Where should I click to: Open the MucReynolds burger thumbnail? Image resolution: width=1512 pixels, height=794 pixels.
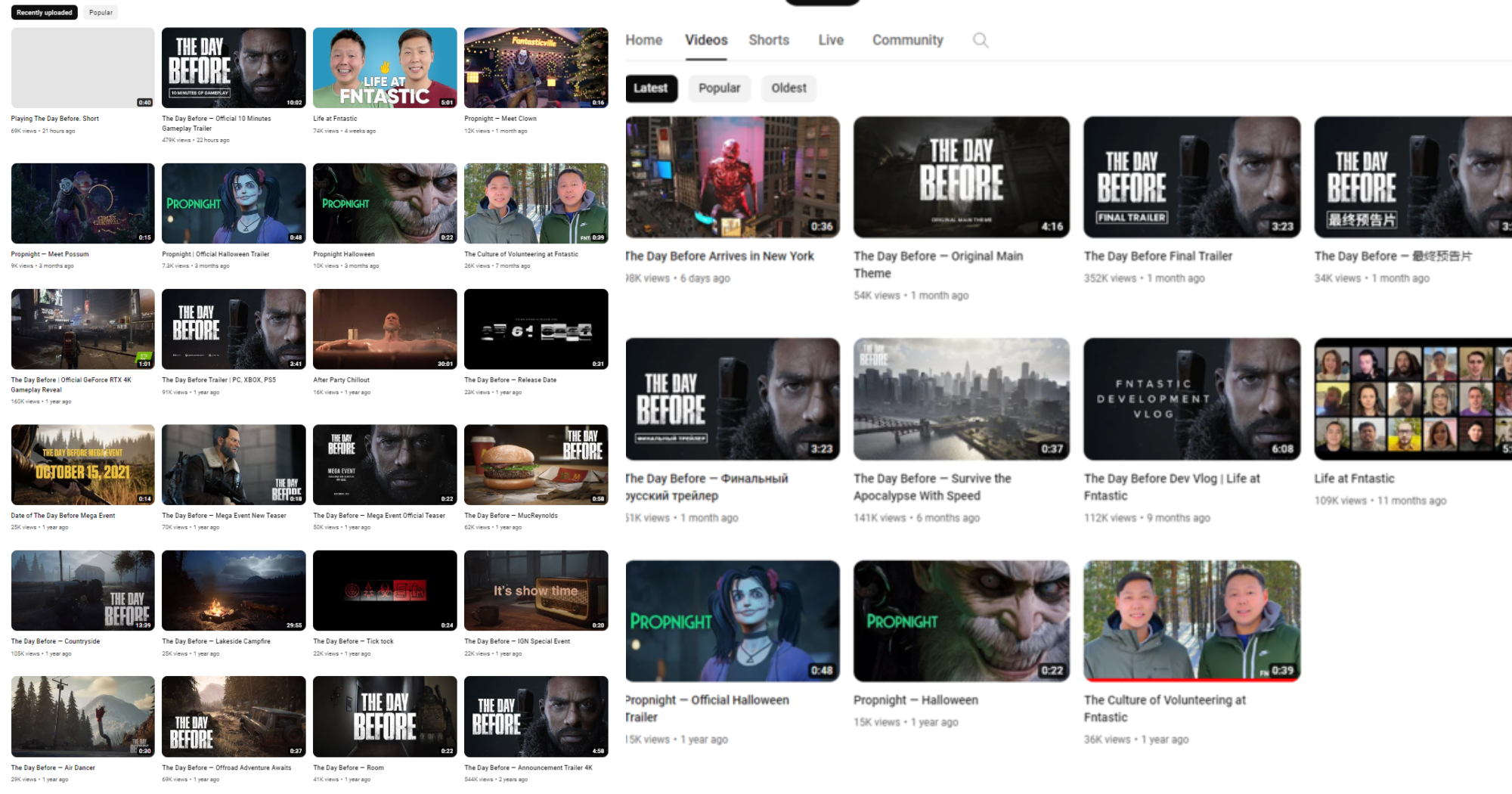tap(536, 464)
